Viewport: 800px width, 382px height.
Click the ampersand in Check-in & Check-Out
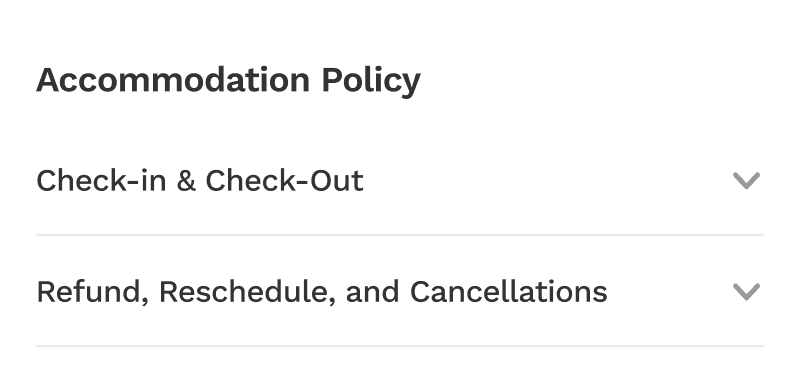186,181
